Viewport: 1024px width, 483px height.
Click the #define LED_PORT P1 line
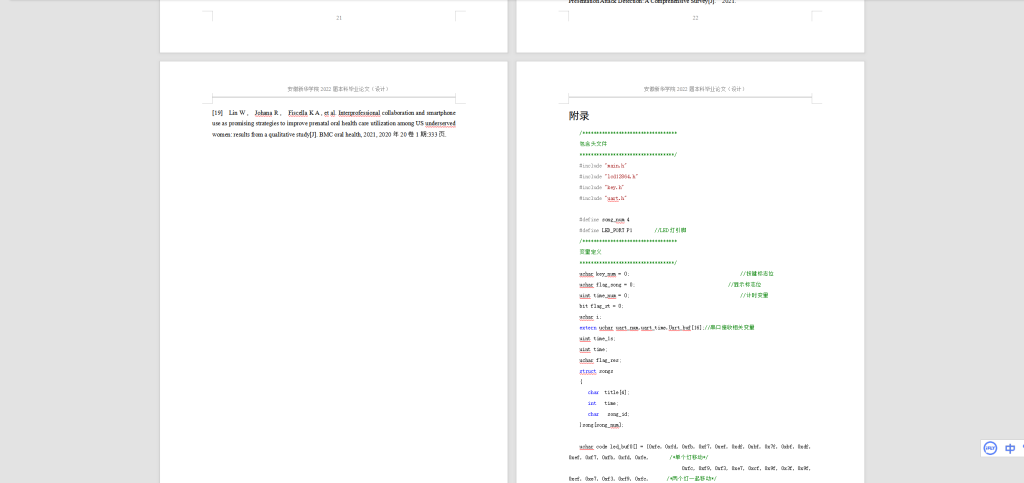605,230
